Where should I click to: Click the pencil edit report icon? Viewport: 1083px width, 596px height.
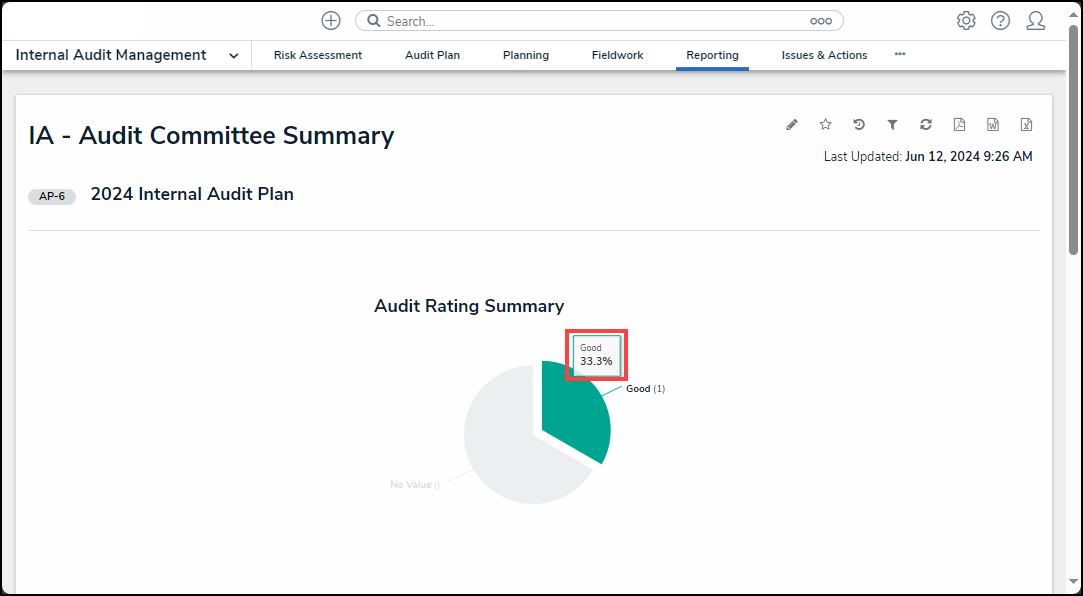[792, 125]
